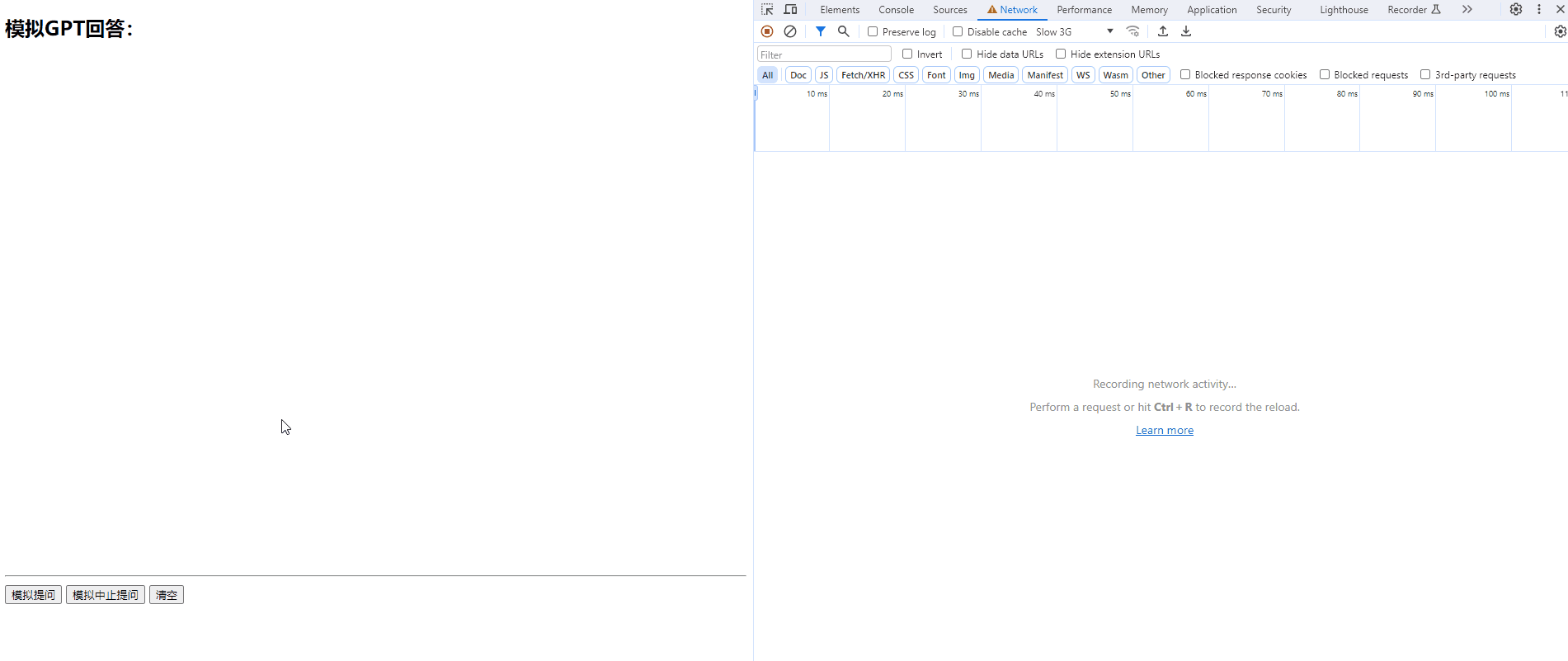Screen dimensions: 1568x661
Task: Open the Slow 3G throttling dropdown
Action: click(x=1075, y=31)
